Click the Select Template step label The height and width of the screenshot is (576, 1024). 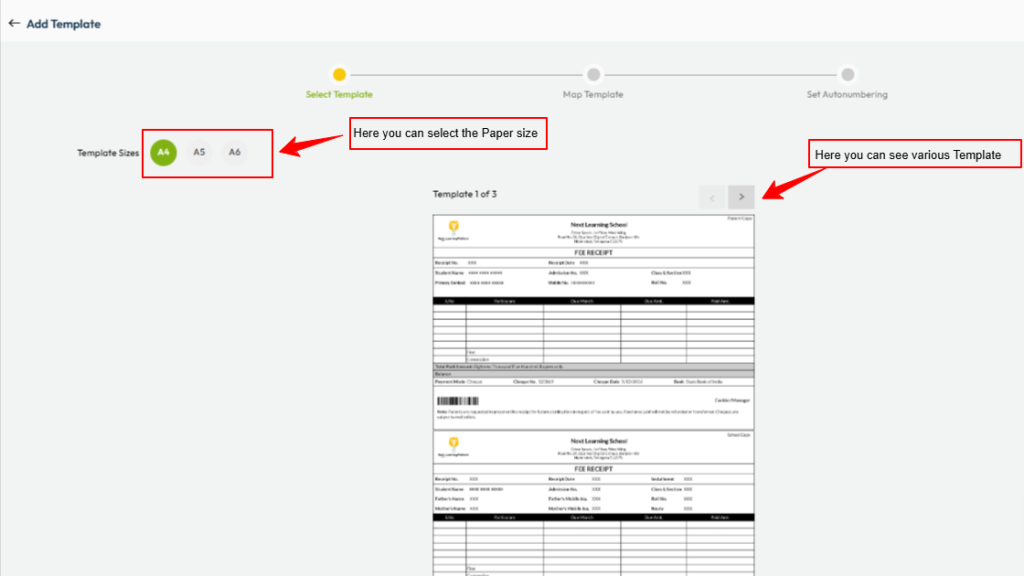coord(339,95)
